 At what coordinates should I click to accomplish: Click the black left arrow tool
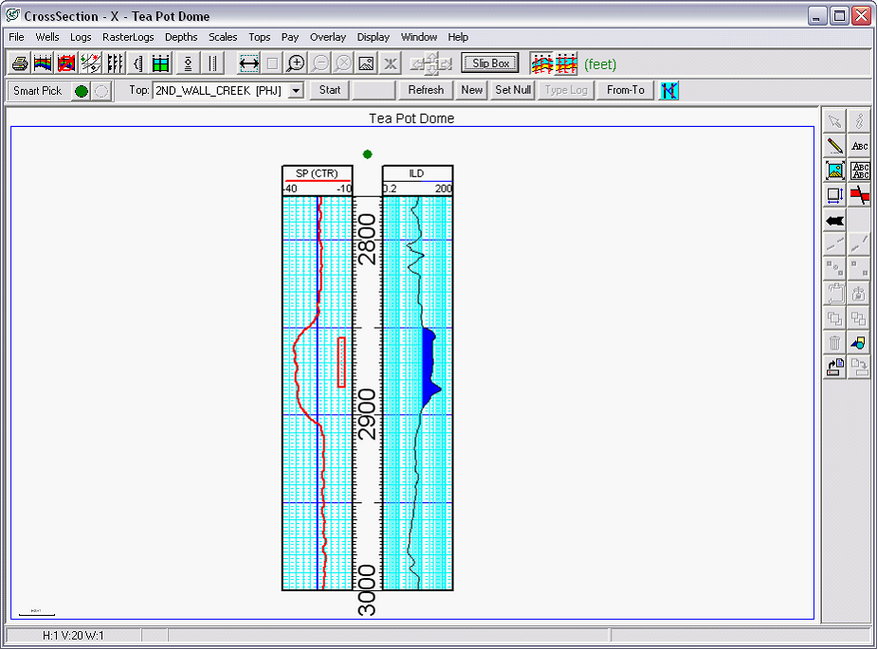835,220
